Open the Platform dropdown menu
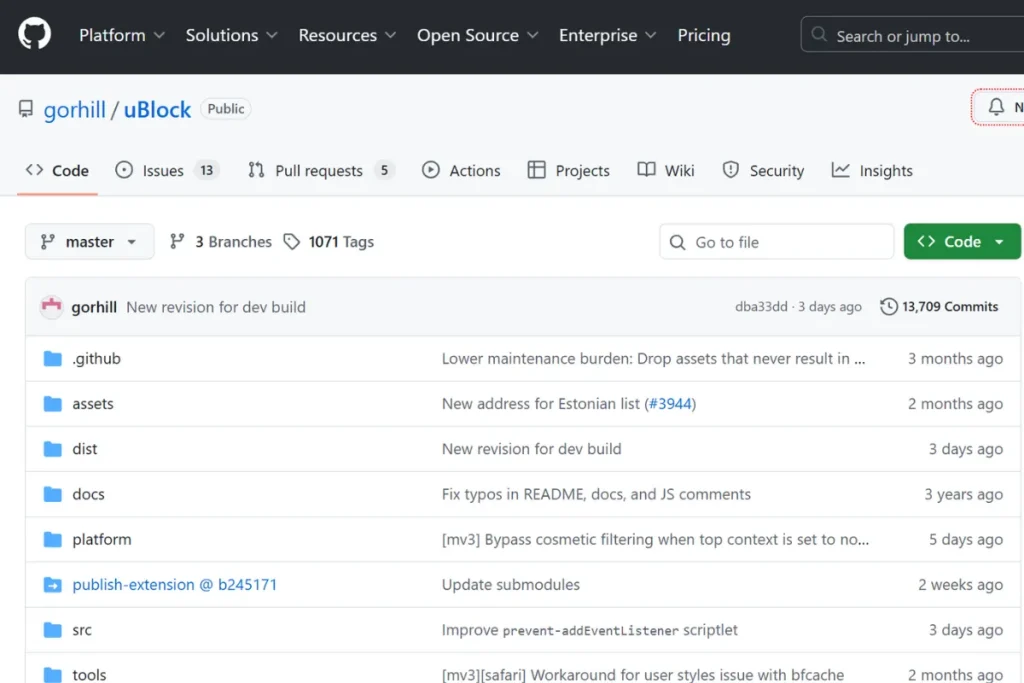This screenshot has height=683, width=1024. pos(121,35)
